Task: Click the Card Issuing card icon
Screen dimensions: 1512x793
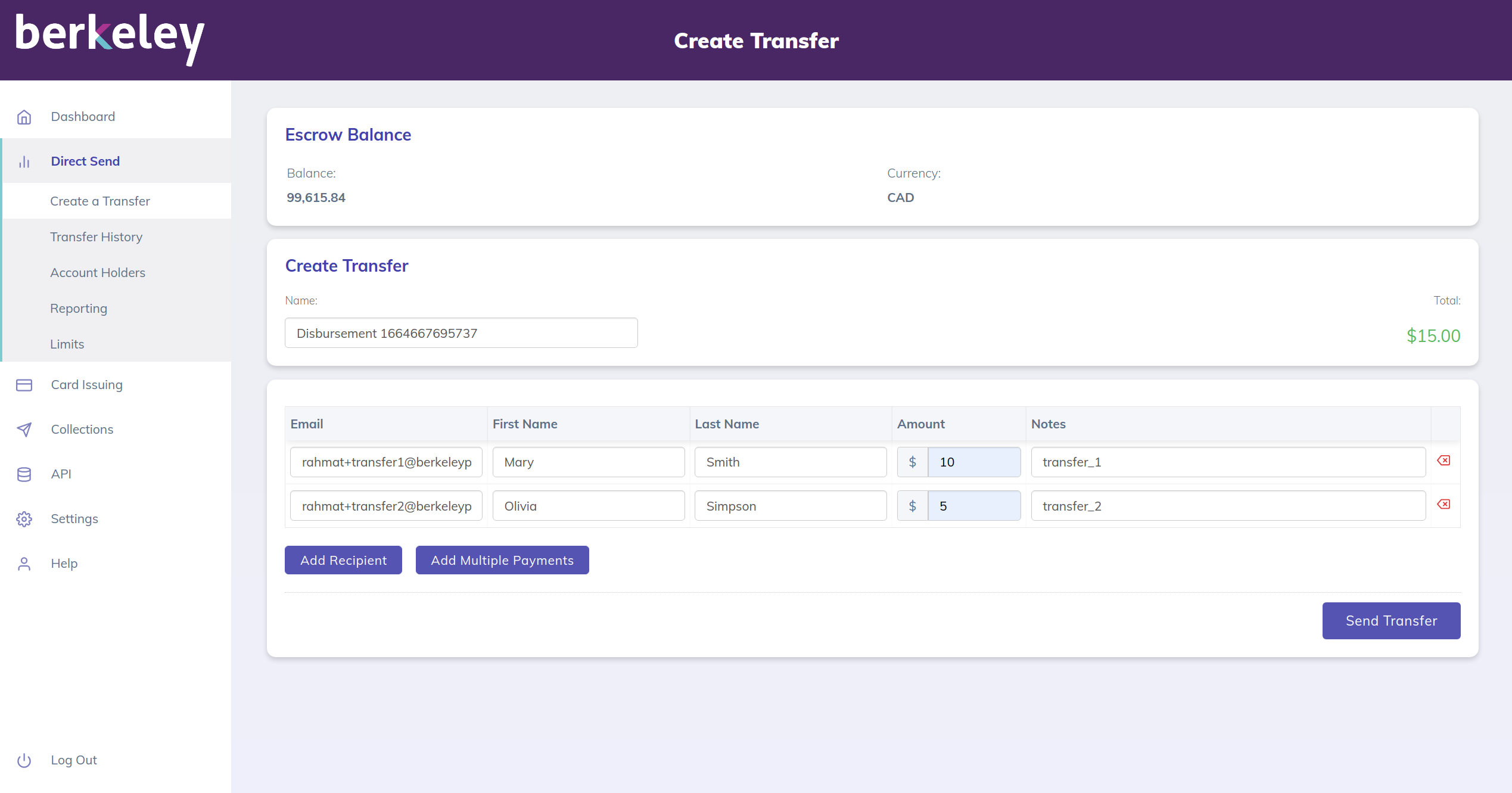Action: [x=24, y=385]
